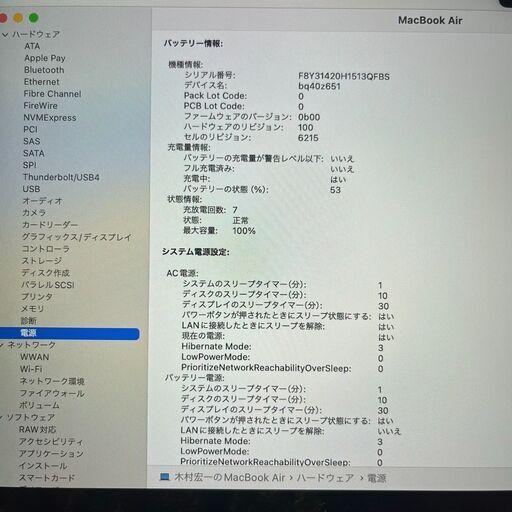Click 木村宏一のMacBook Air in path bar
The image size is (512, 512).
coord(229,478)
